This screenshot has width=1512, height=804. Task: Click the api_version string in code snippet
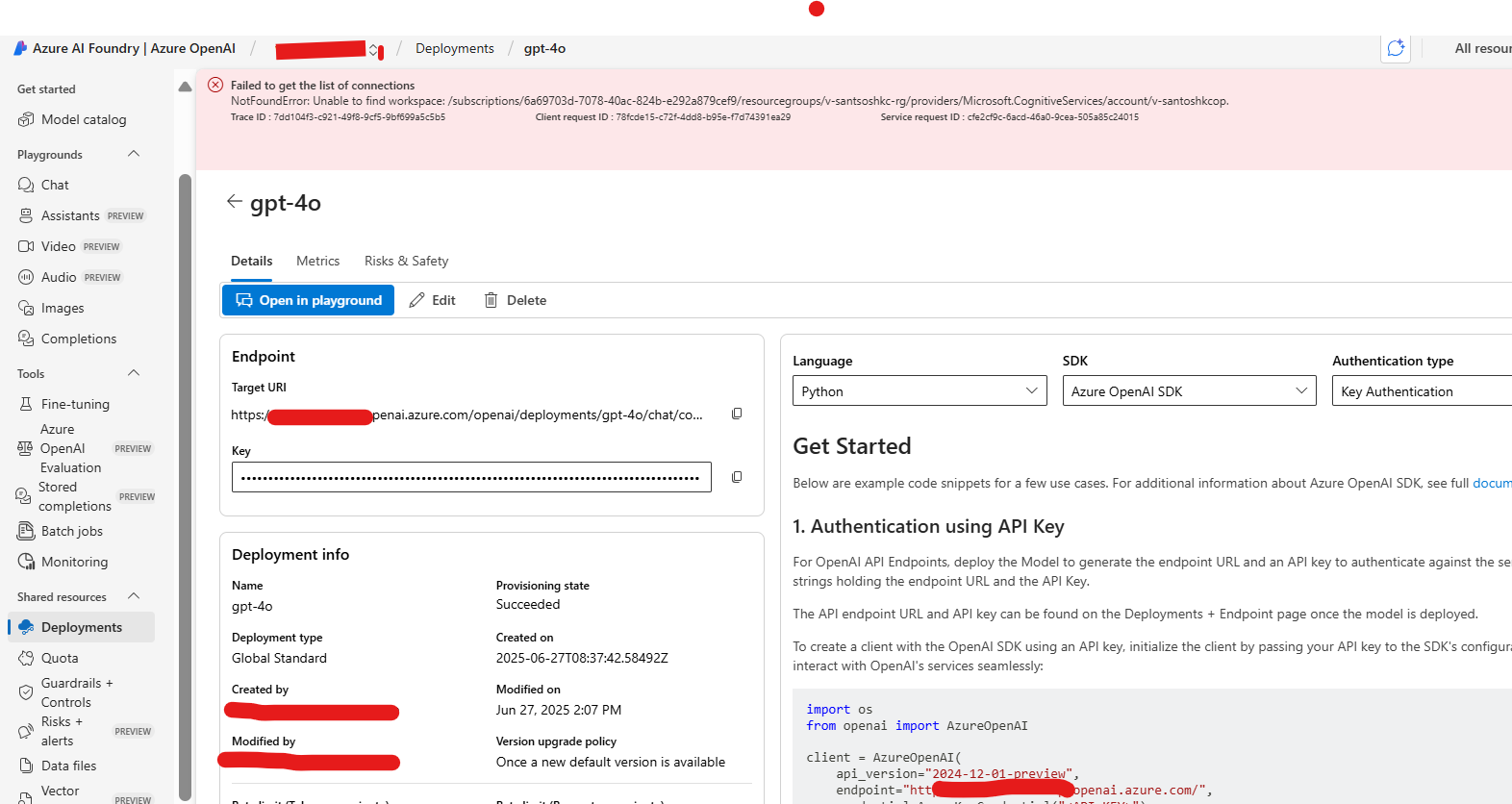pos(998,773)
